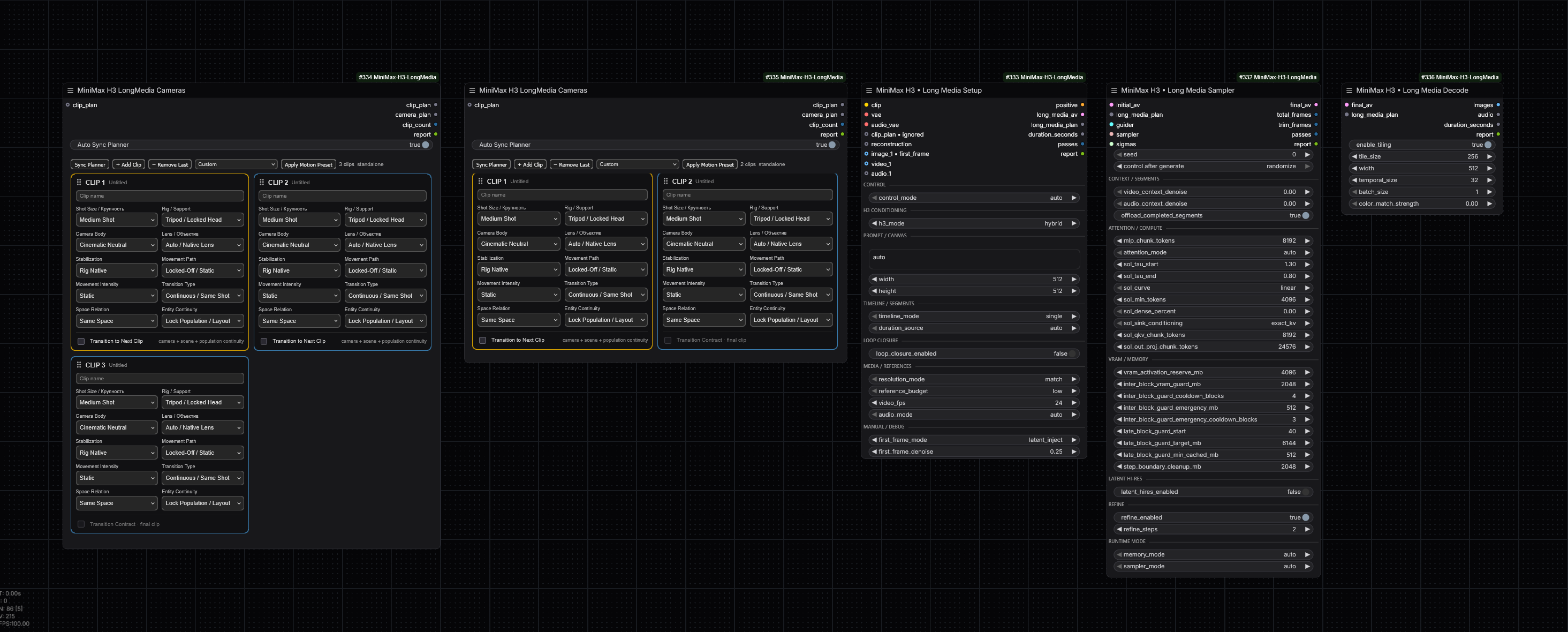Click Sync Planner button in node #334
Screen dimensions: 1568x632
click(x=89, y=164)
